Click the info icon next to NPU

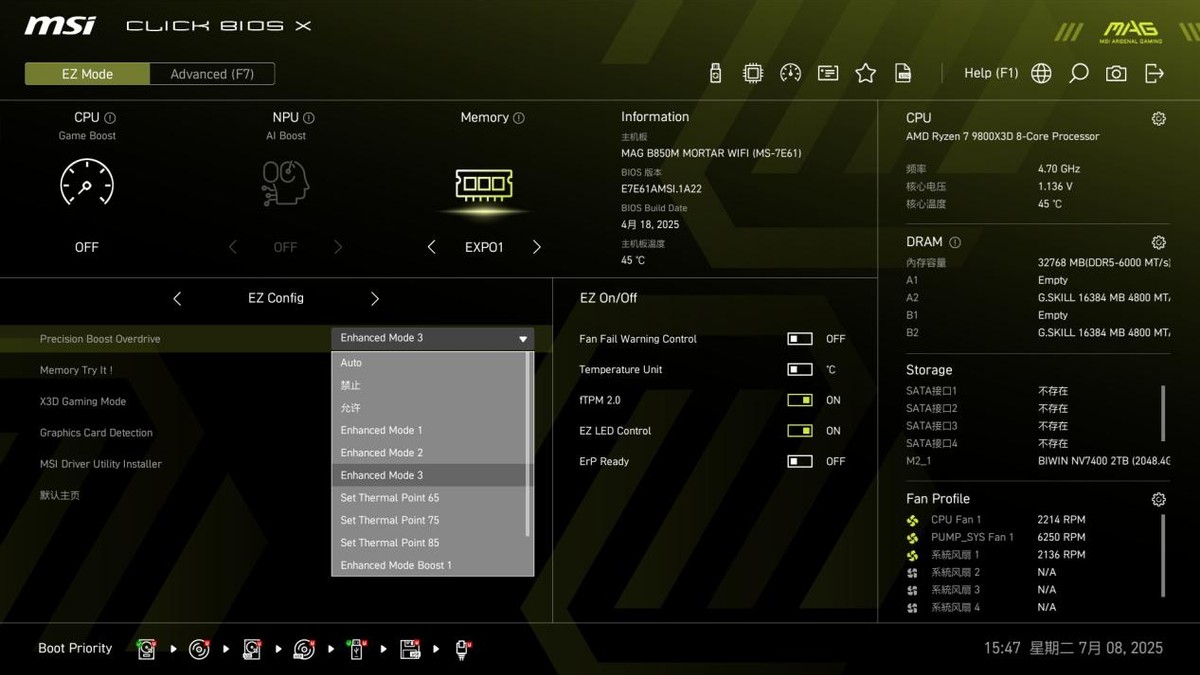pyautogui.click(x=309, y=118)
